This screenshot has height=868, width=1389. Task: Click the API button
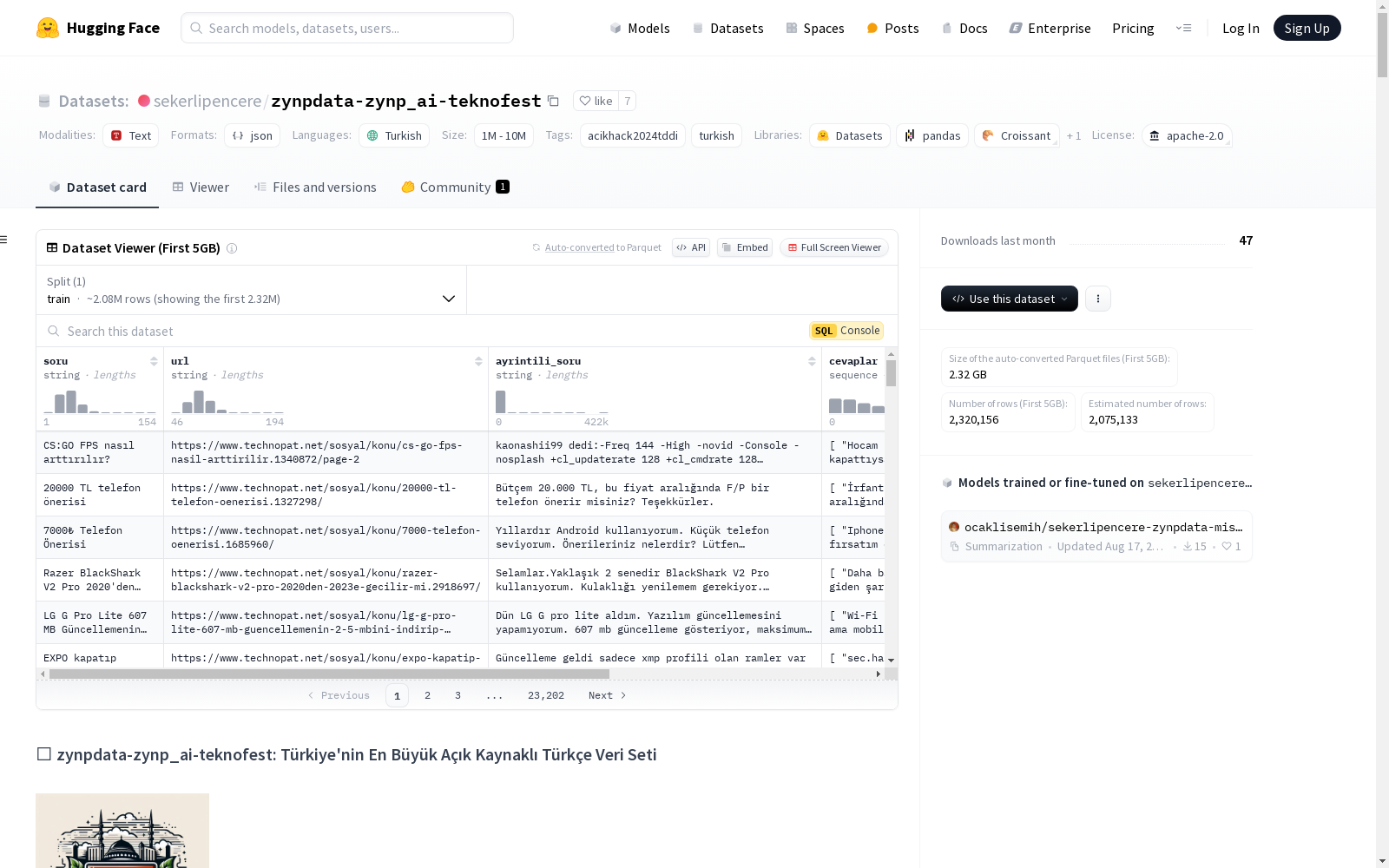[x=691, y=247]
